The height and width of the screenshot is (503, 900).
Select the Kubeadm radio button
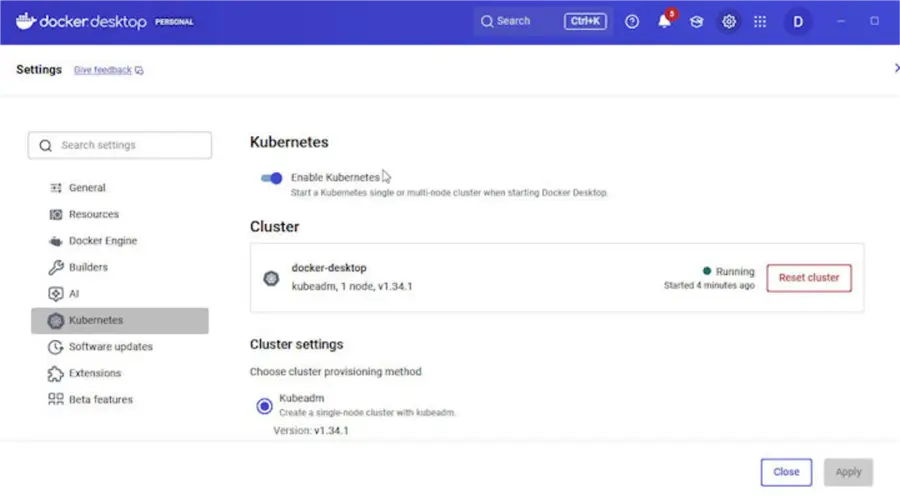pyautogui.click(x=264, y=406)
